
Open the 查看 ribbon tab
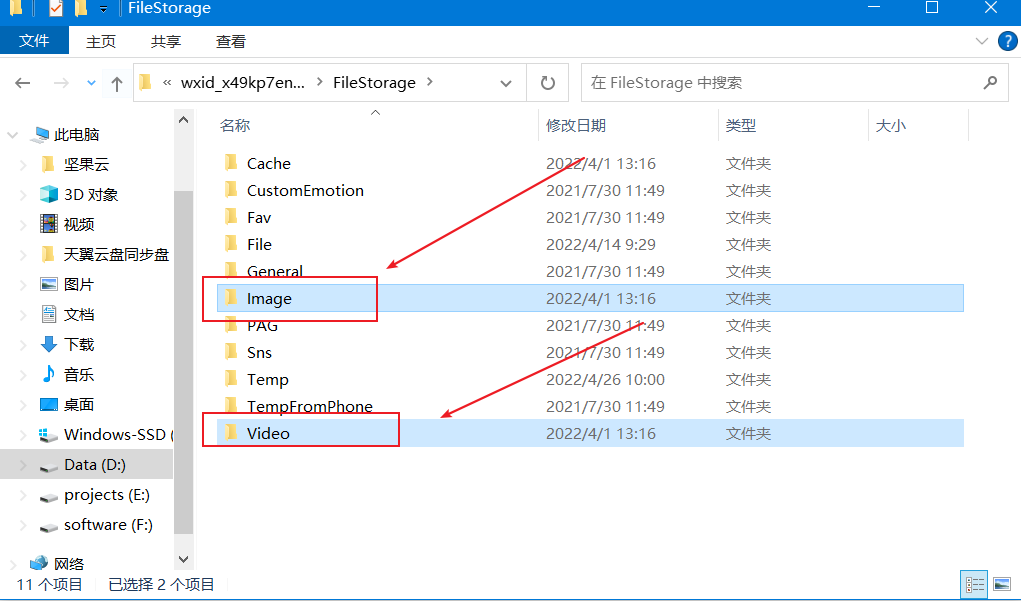[231, 42]
